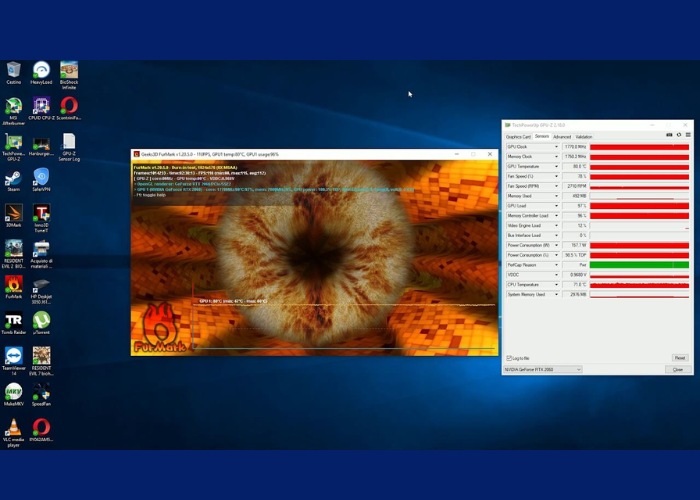Click the GPU-Z refresh icon
The width and height of the screenshot is (700, 500).
coord(678,136)
